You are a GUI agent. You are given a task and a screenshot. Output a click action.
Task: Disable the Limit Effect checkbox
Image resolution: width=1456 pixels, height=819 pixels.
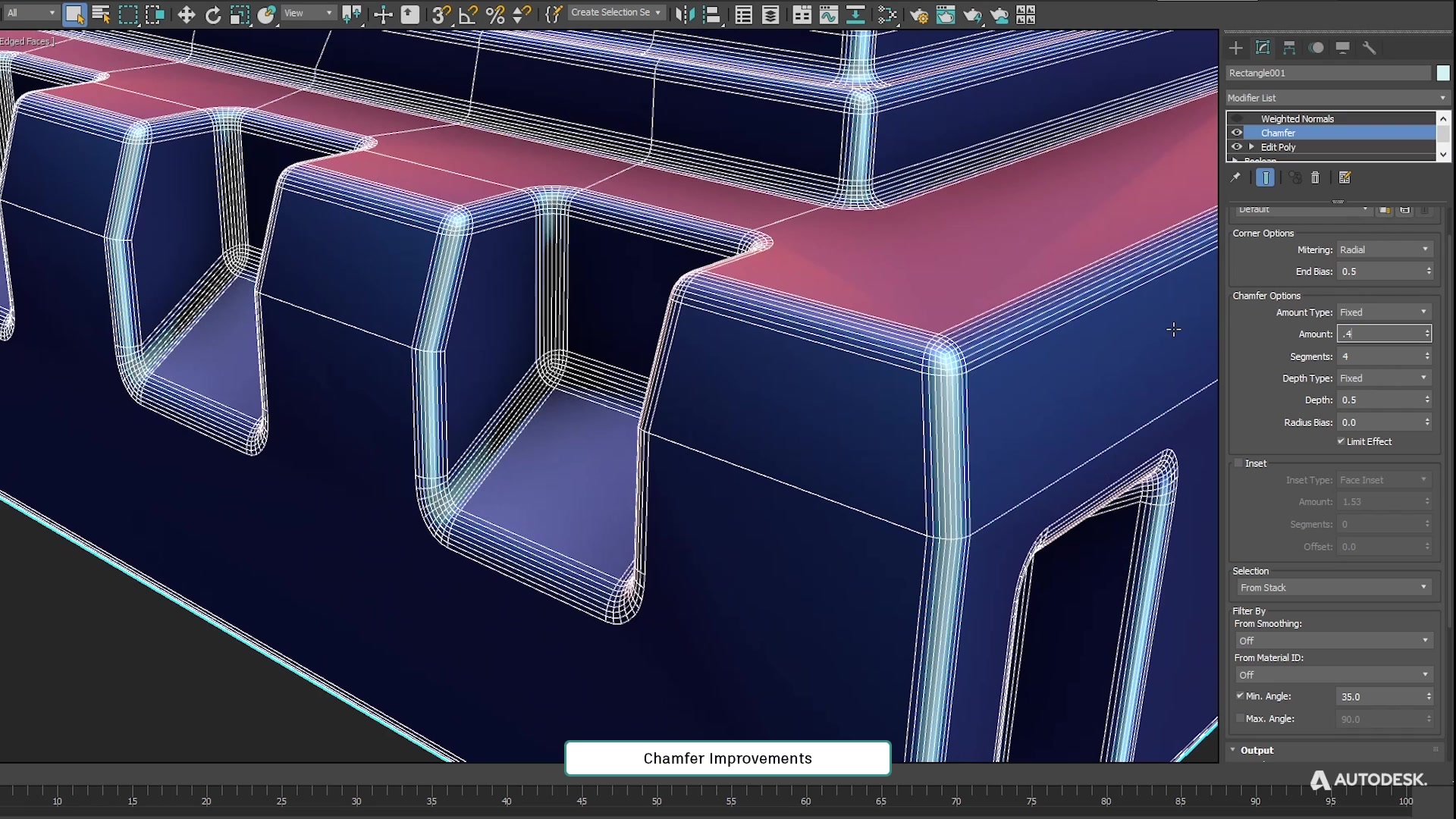(x=1340, y=441)
